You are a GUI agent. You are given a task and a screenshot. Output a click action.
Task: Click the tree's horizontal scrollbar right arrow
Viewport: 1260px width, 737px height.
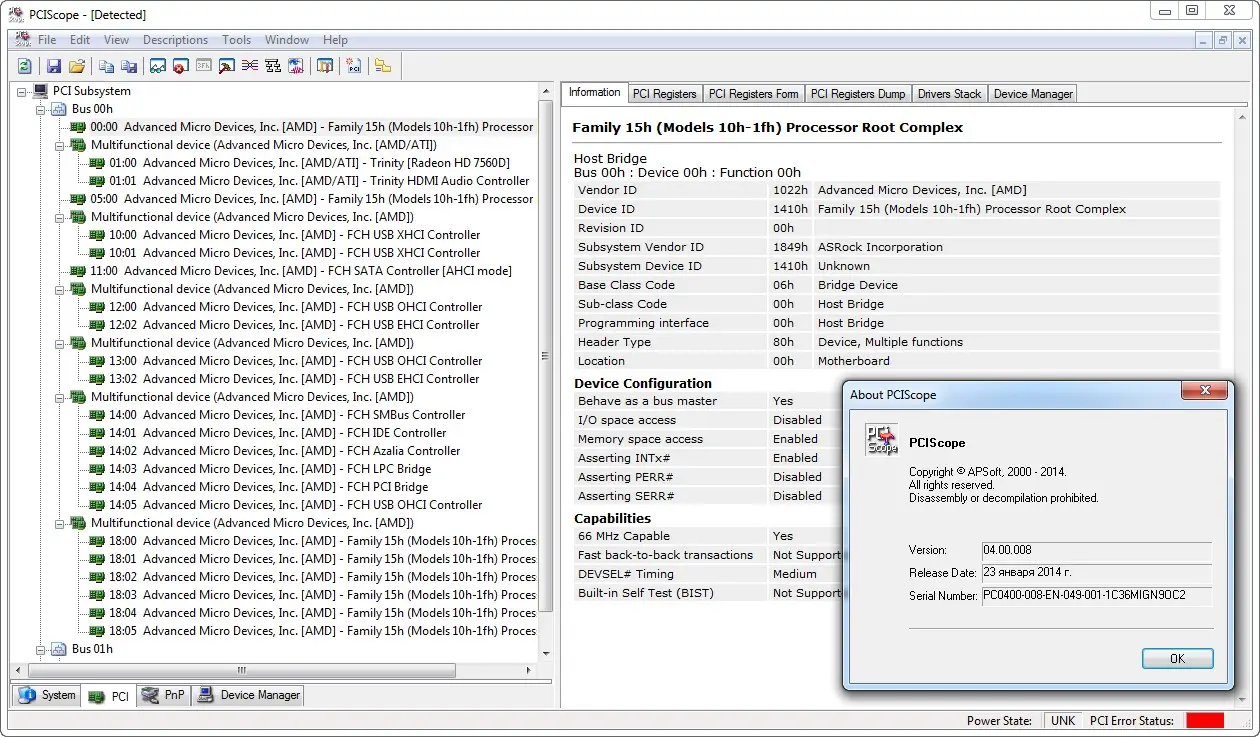tap(528, 670)
